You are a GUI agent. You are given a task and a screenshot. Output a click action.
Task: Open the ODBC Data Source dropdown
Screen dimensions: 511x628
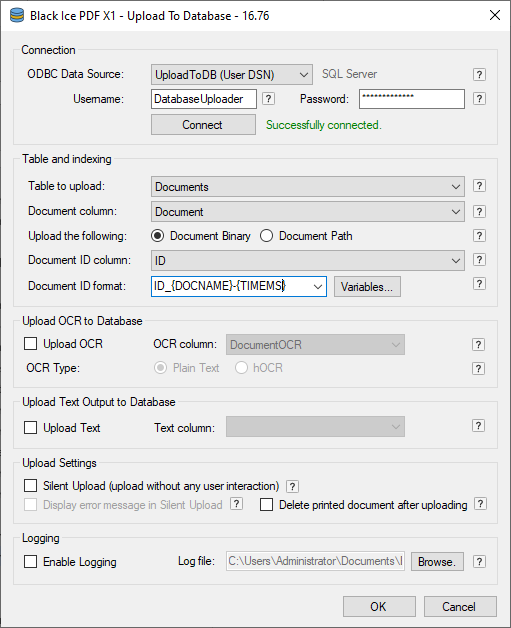(231, 74)
